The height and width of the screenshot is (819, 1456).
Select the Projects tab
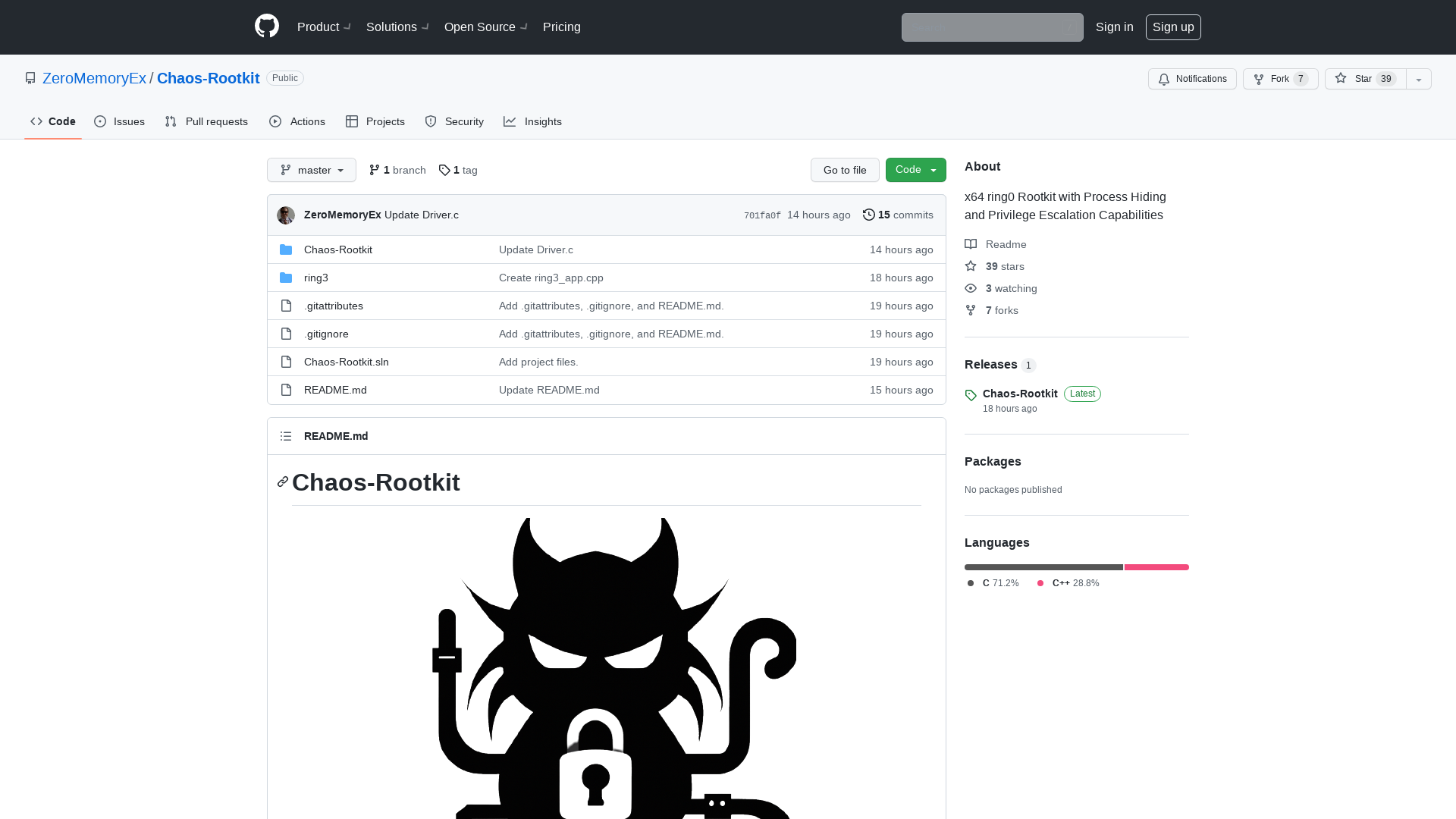pyautogui.click(x=374, y=121)
